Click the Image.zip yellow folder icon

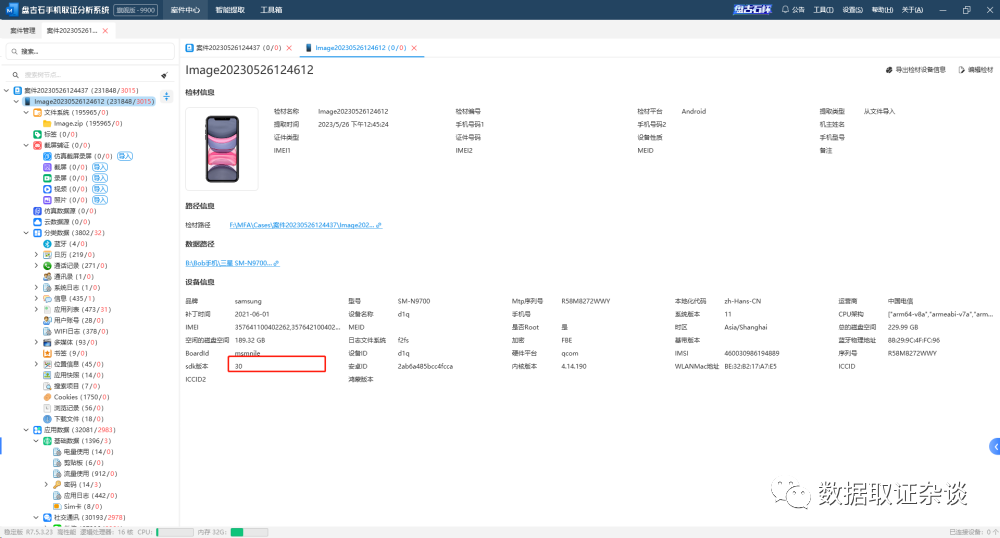click(x=47, y=124)
